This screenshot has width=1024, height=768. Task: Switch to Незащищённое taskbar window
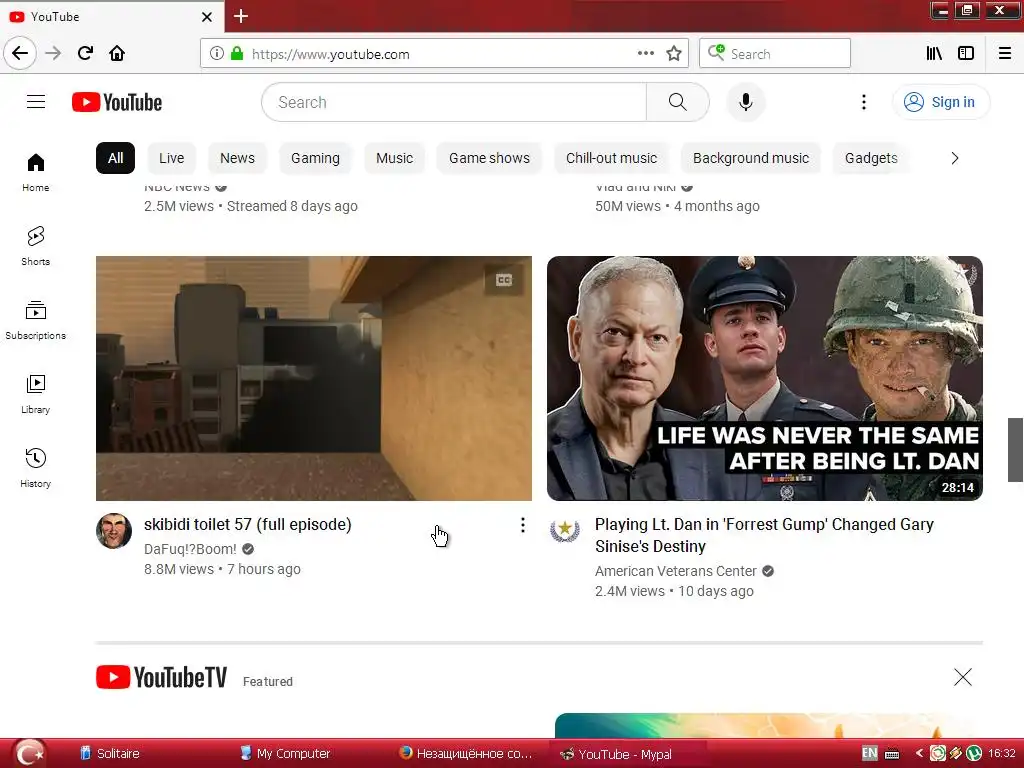pyautogui.click(x=465, y=754)
